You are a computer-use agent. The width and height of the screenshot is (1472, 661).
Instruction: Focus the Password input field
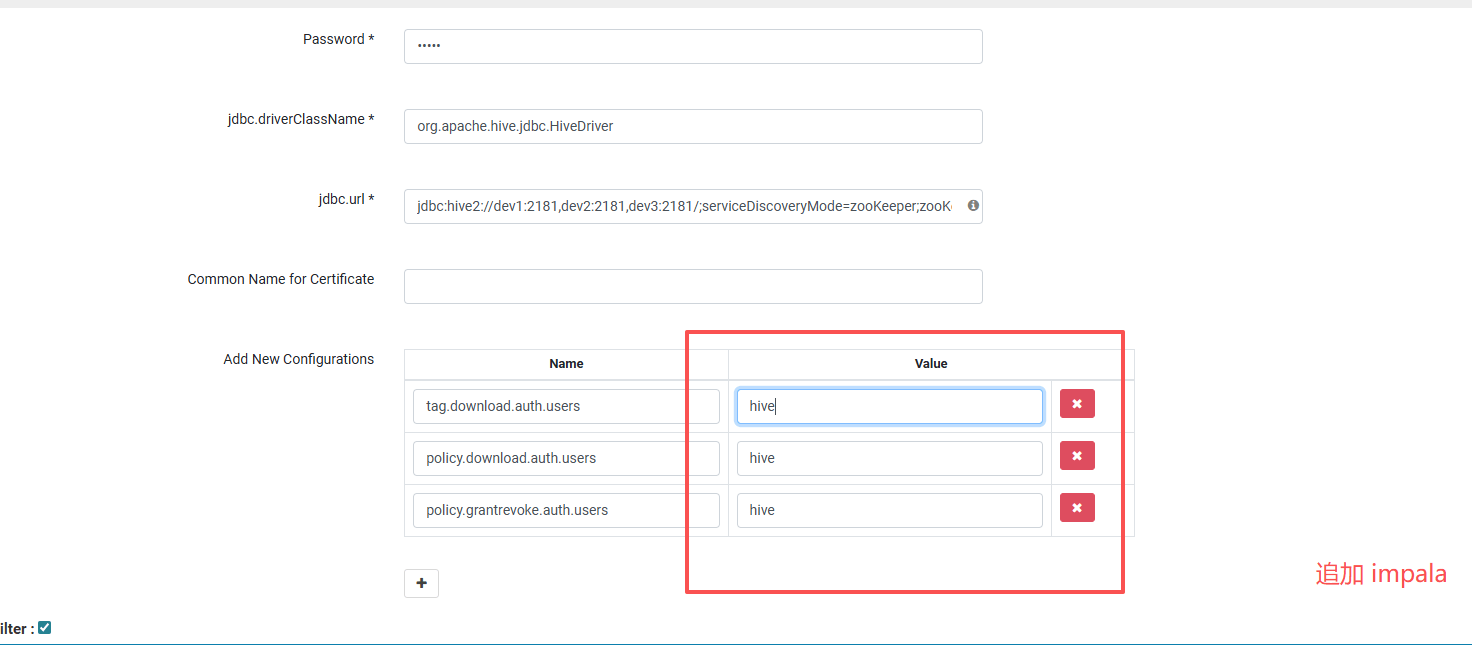click(692, 46)
